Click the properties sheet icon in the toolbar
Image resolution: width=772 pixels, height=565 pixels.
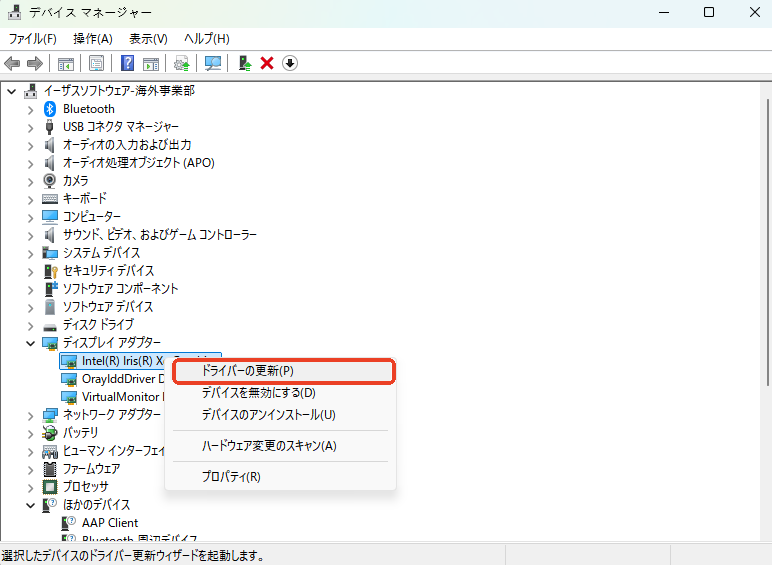[96, 63]
